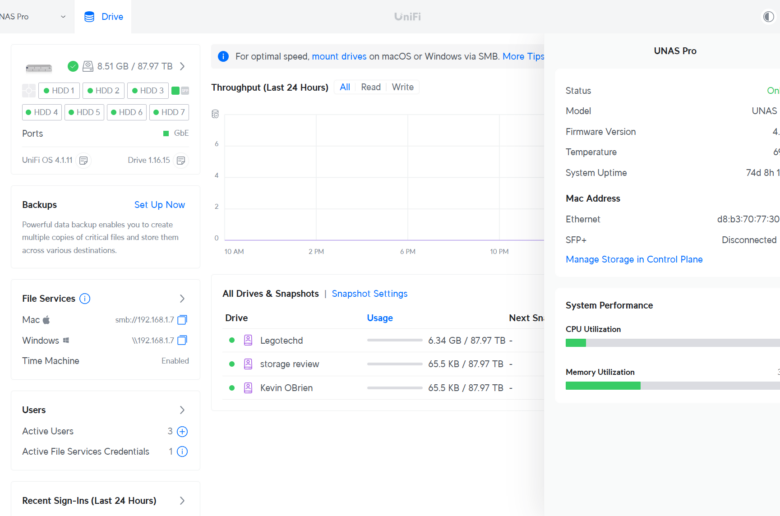Viewport: 780px width, 516px height.
Task: Open Manage Storage in Control Plane
Action: point(634,259)
